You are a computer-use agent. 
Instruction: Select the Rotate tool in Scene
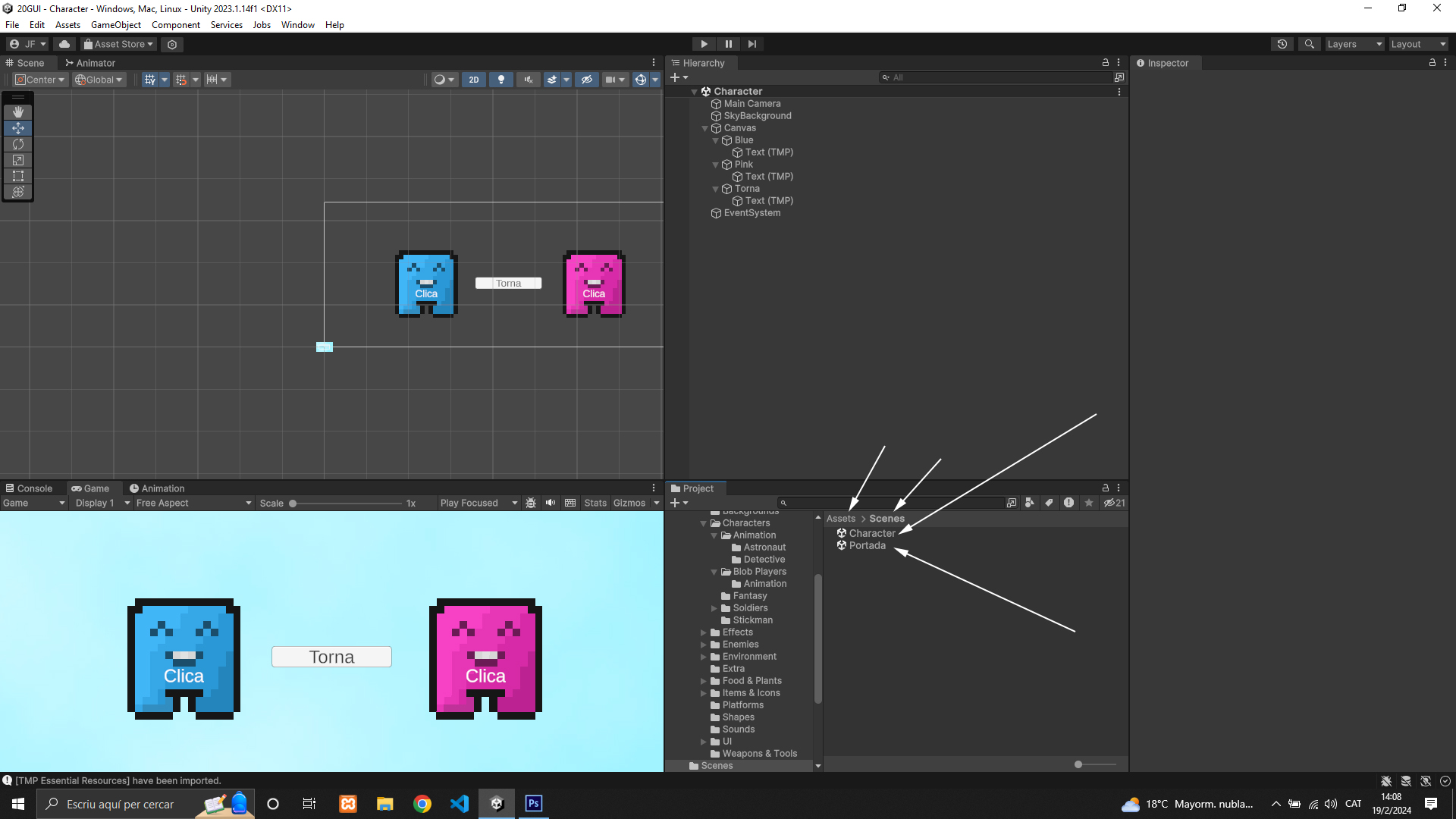[x=18, y=144]
